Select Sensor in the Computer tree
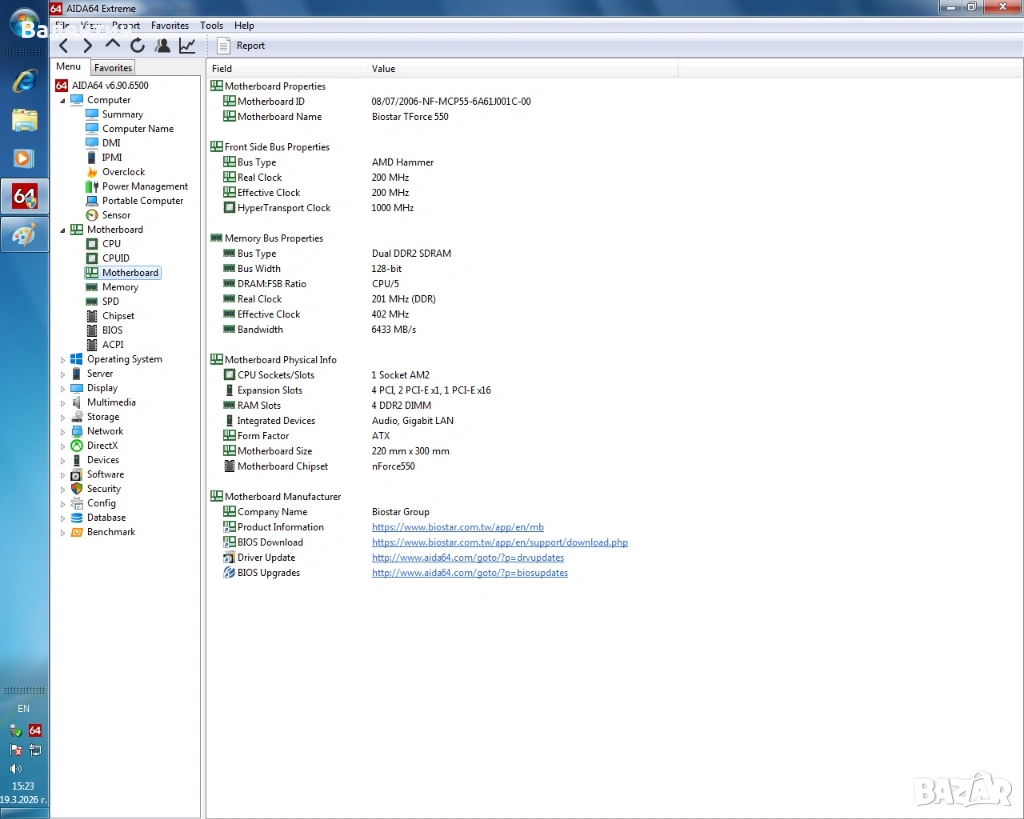Viewport: 1024px width, 819px height. pos(115,215)
